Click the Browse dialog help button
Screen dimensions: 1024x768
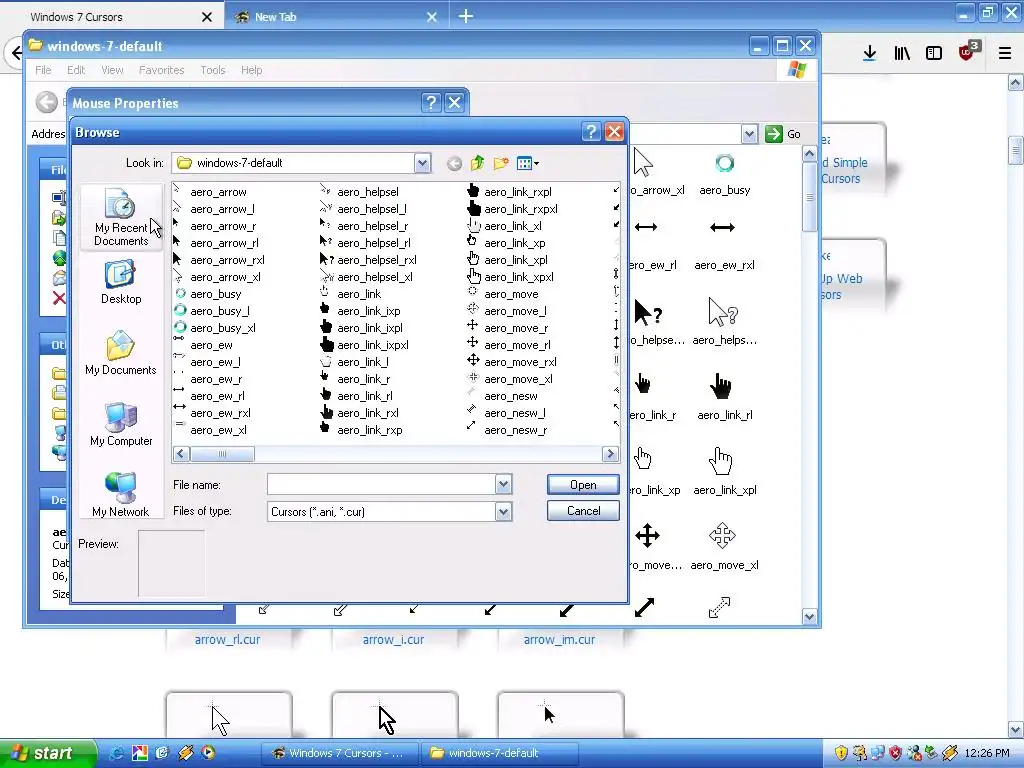591,132
